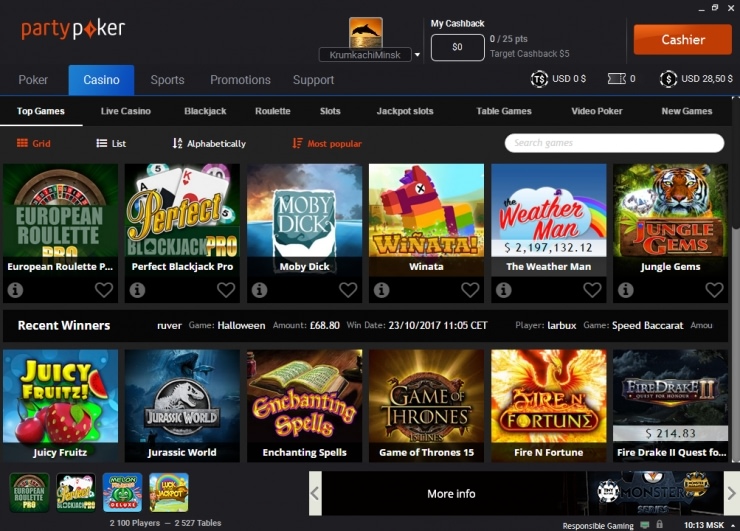Screen dimensions: 740x531
Task: Open the Responsible Gaming link
Action: tap(597, 525)
